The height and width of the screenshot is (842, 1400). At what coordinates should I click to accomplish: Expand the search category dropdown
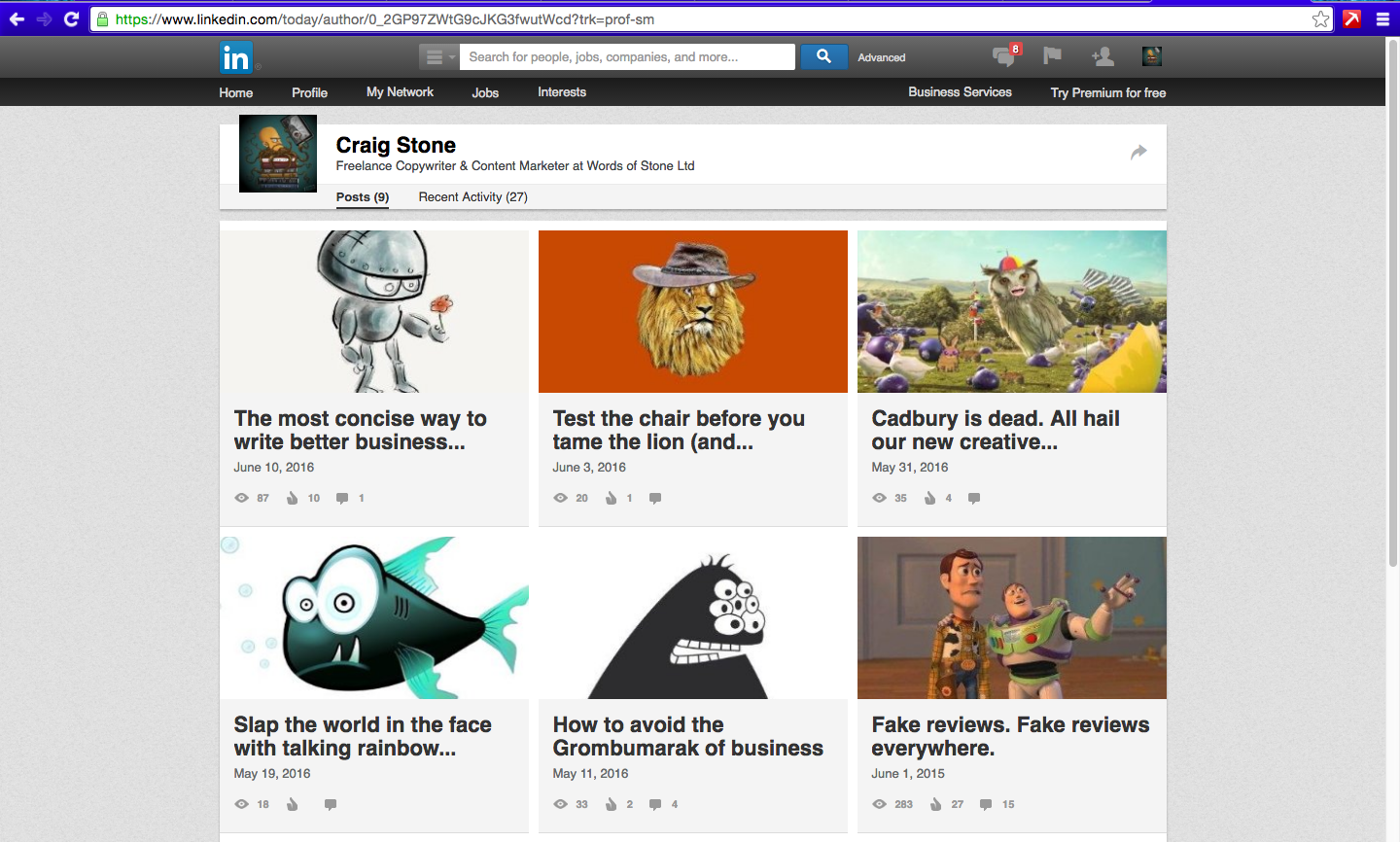tap(438, 56)
